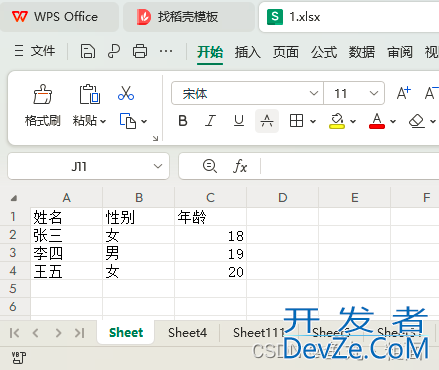Toggle Italic formatting
This screenshot has height=370, width=439.
(x=210, y=121)
